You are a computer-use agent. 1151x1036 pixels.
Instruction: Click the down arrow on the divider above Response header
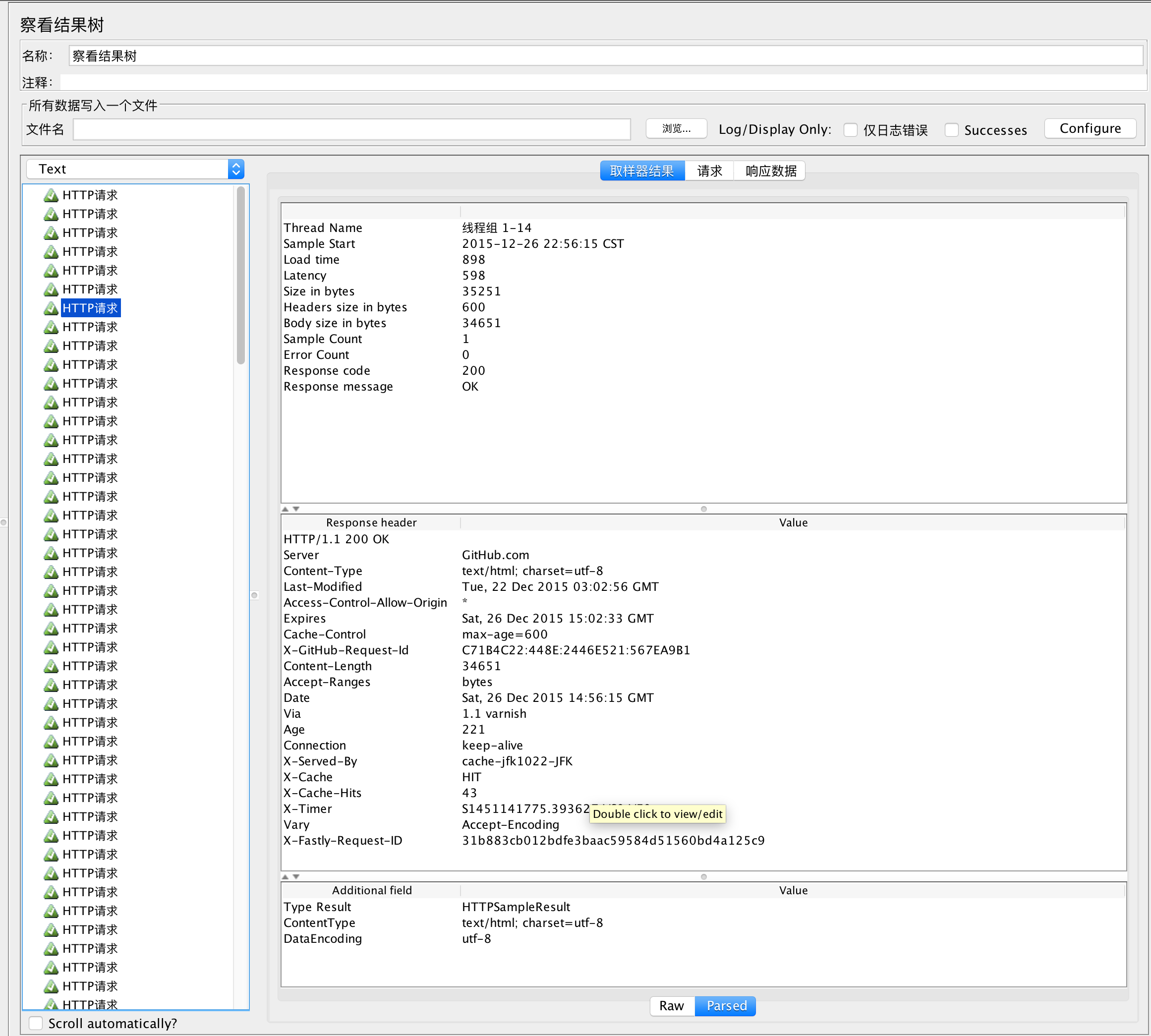tap(296, 509)
